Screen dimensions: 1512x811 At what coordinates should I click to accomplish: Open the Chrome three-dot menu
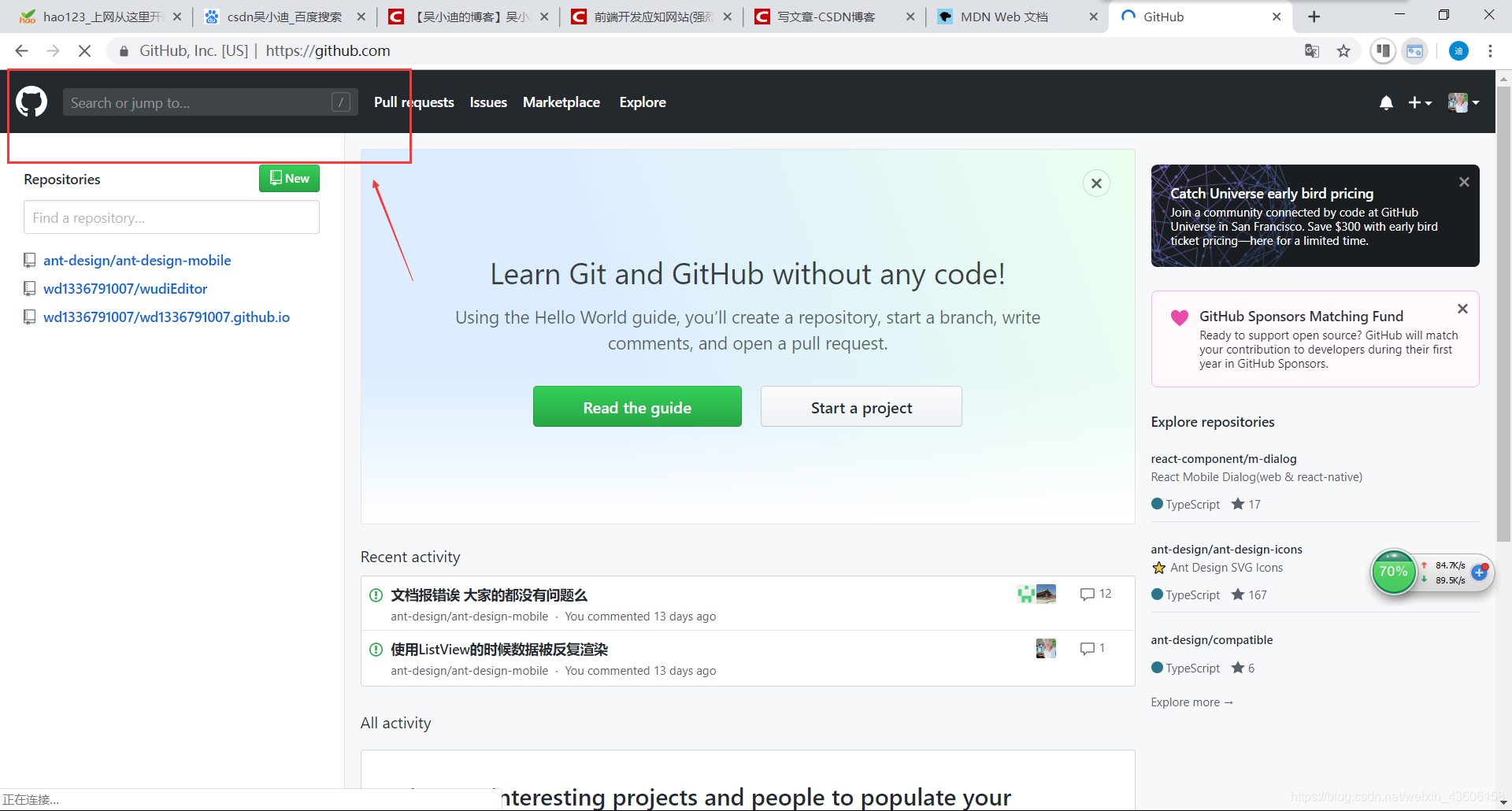(1490, 51)
